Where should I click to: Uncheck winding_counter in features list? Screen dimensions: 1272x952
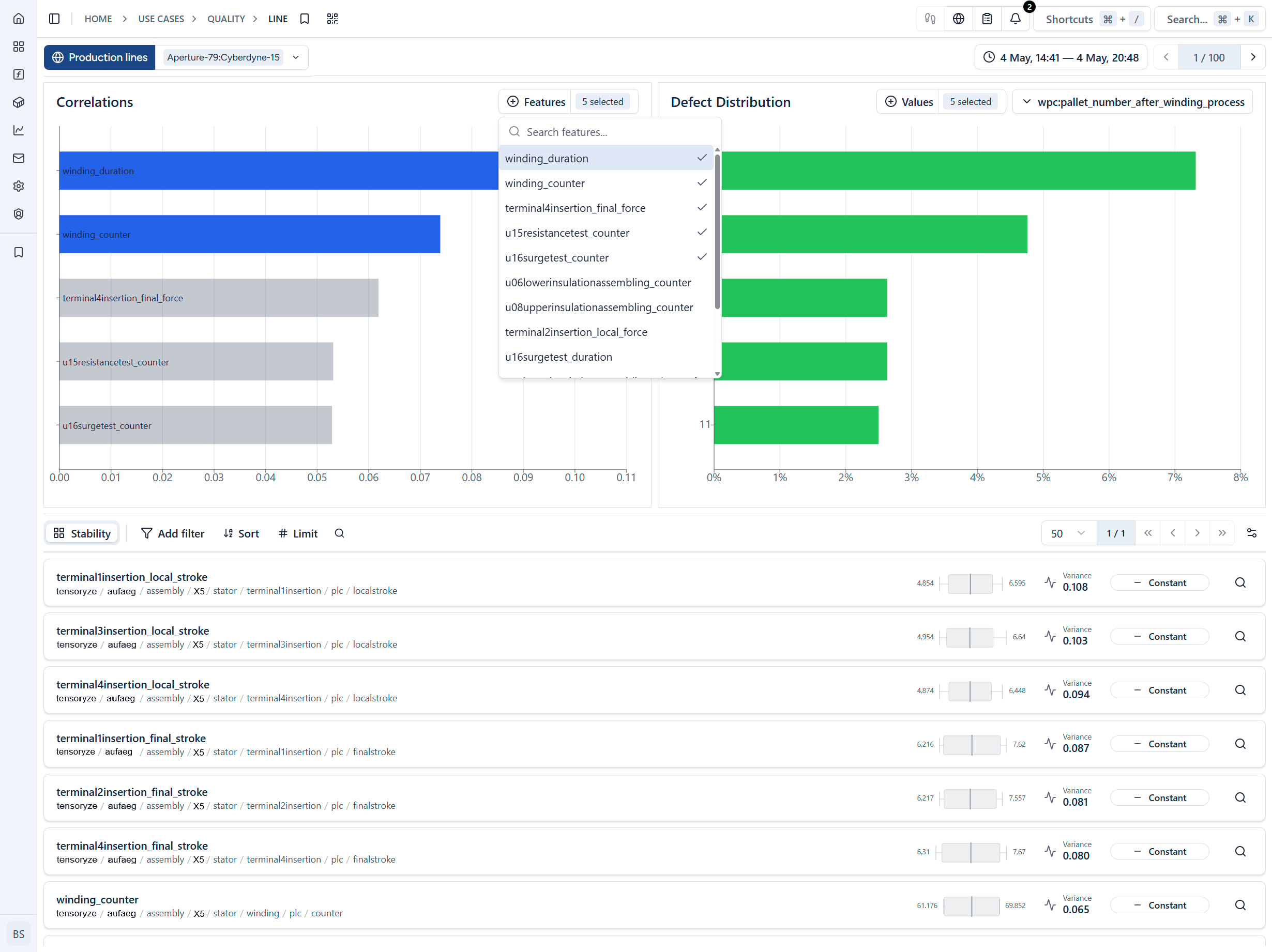tap(606, 183)
